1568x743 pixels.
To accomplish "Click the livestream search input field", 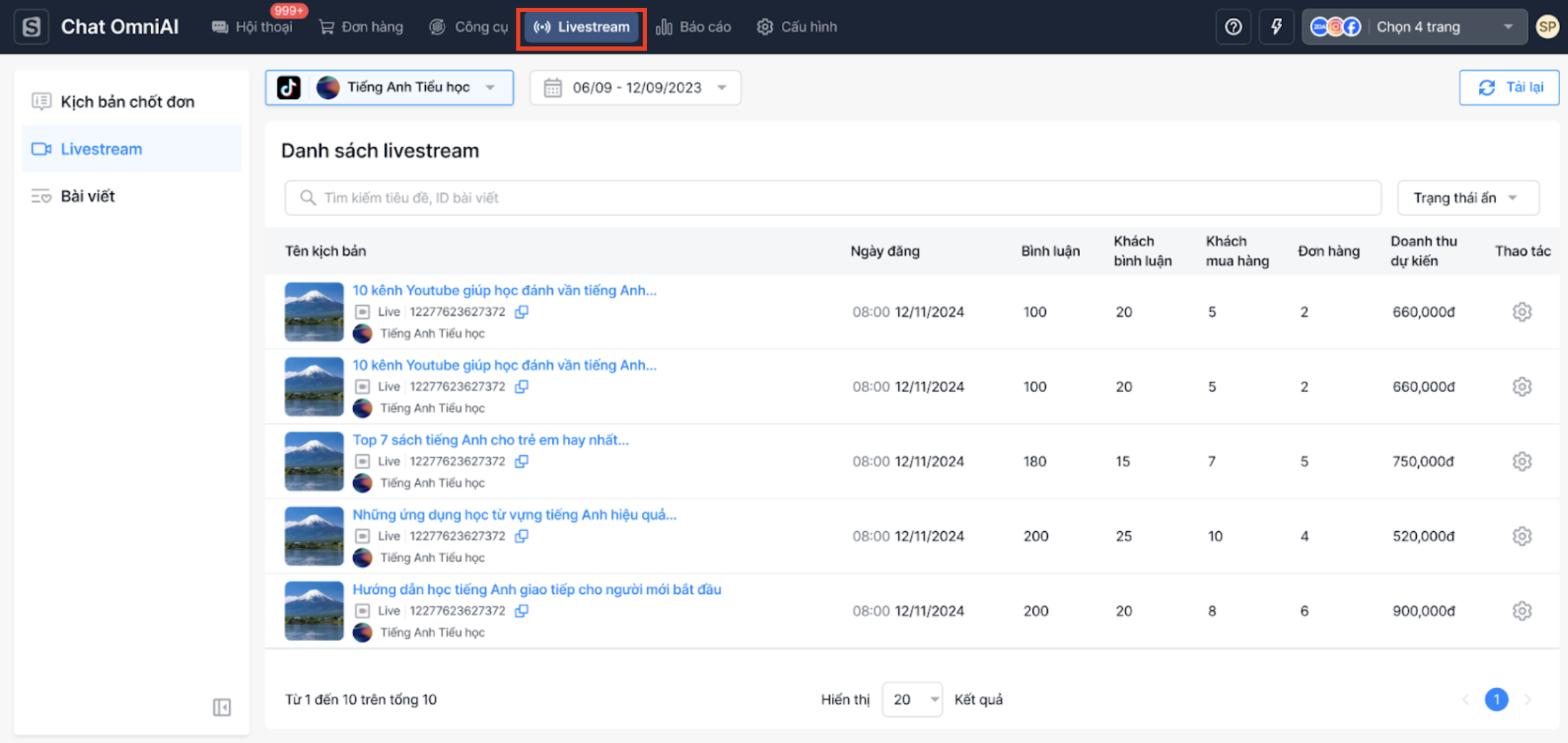I will (x=833, y=198).
